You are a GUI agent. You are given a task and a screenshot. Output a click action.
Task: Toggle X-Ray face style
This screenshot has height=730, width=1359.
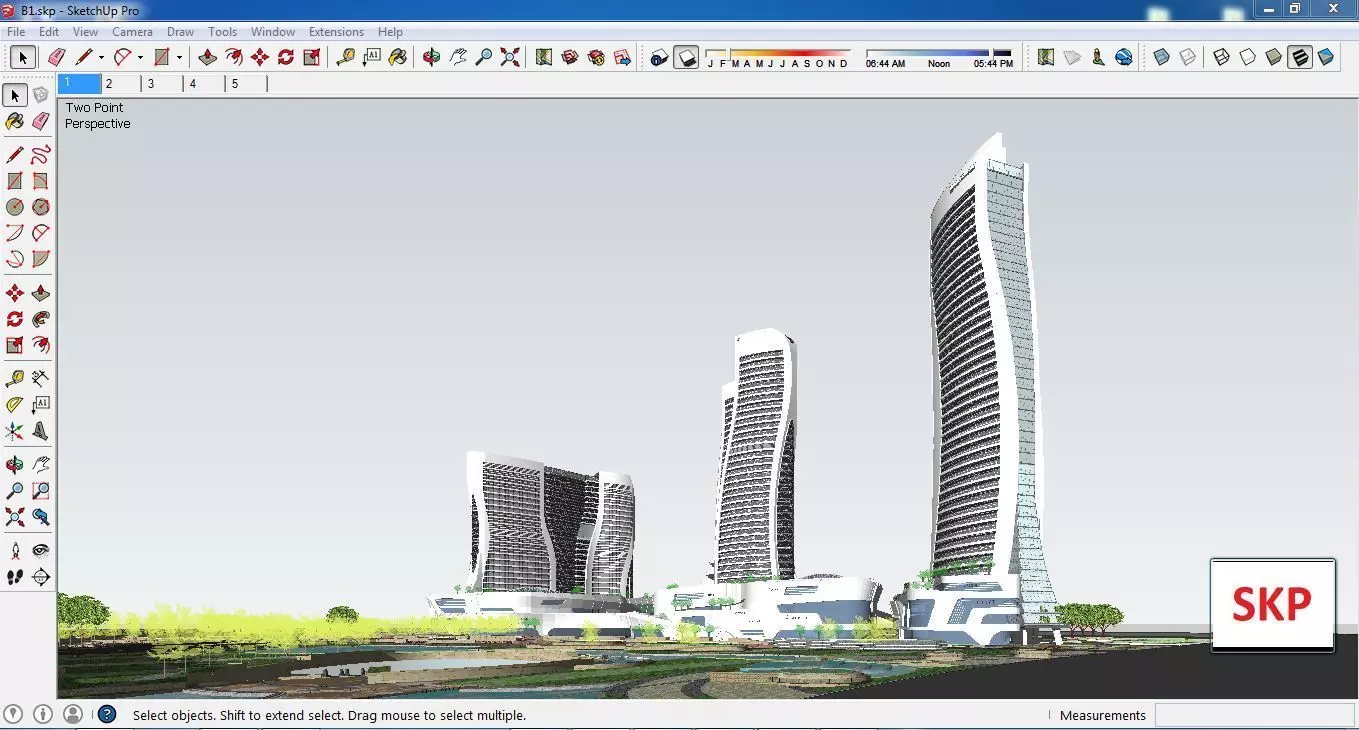pyautogui.click(x=1161, y=57)
